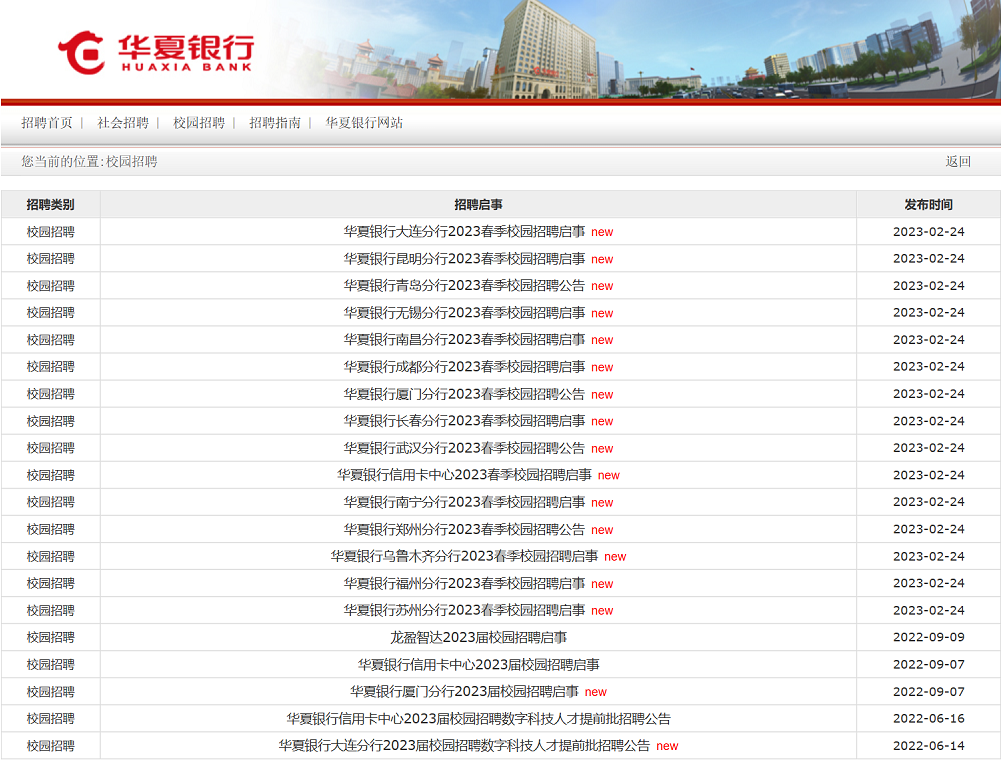Open 厦门分行2023届校园招聘启事 link
This screenshot has height=761, width=1003.
click(464, 692)
